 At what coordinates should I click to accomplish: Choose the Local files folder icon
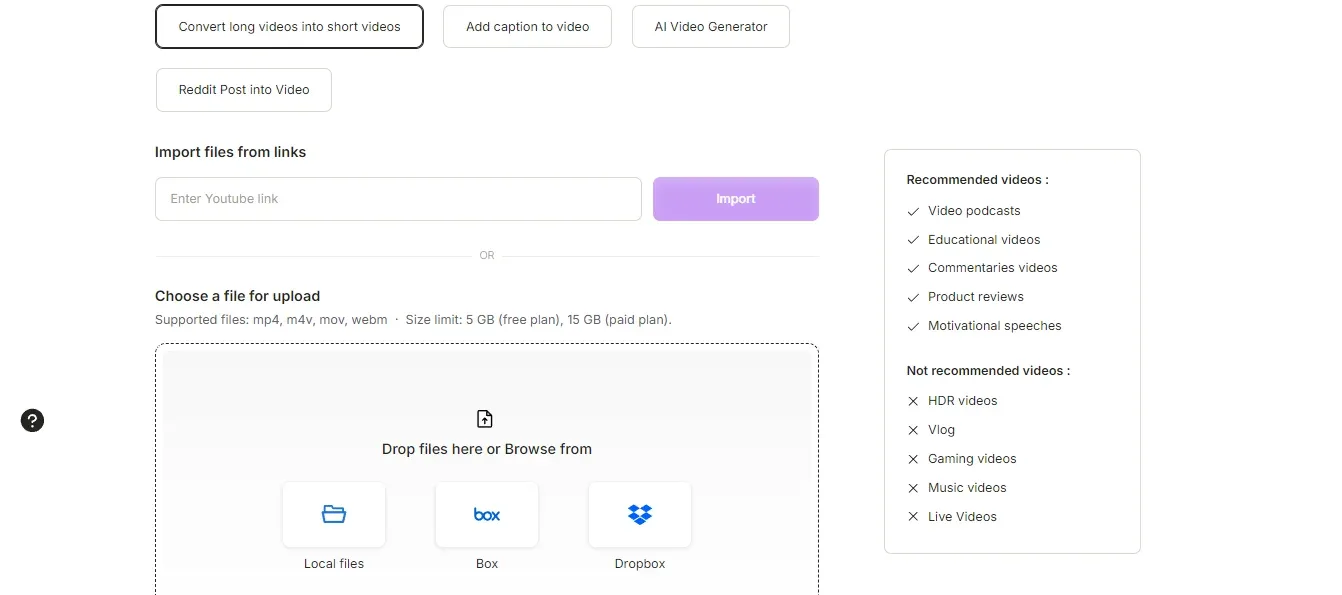tap(334, 514)
